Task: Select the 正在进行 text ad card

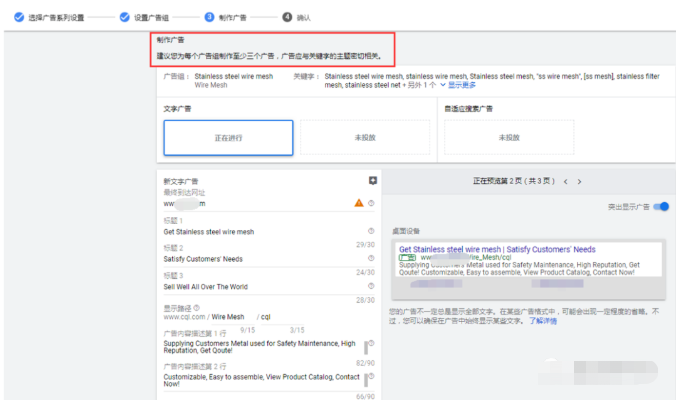Action: (228, 138)
